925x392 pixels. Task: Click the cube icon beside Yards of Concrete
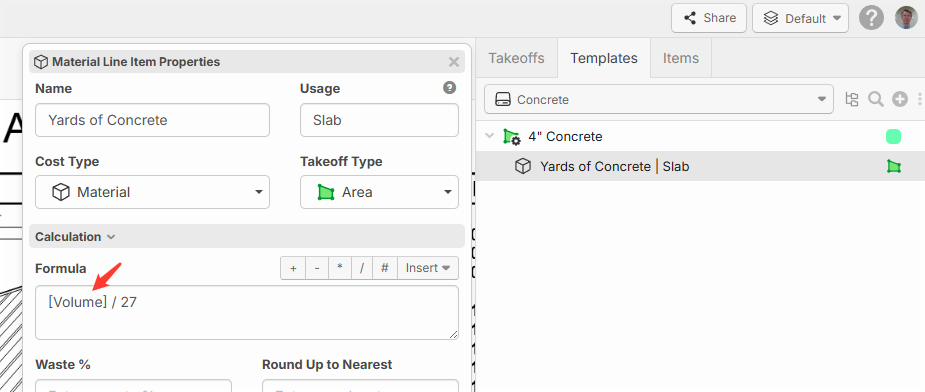[x=523, y=166]
